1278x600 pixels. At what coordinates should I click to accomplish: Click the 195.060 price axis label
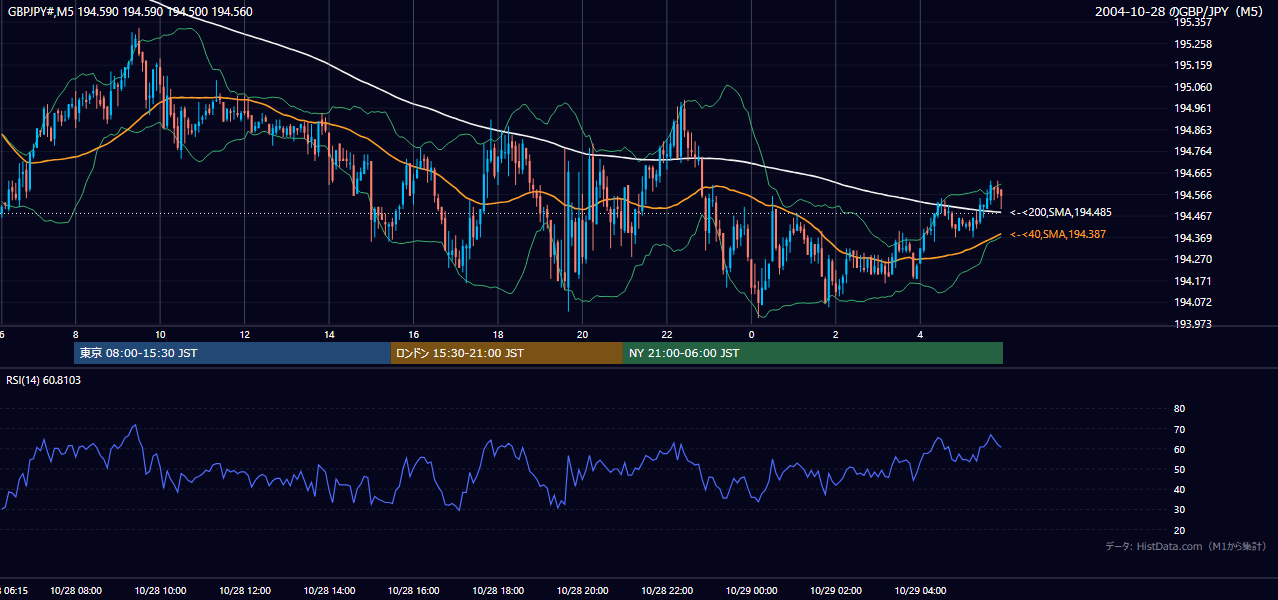coord(1192,87)
